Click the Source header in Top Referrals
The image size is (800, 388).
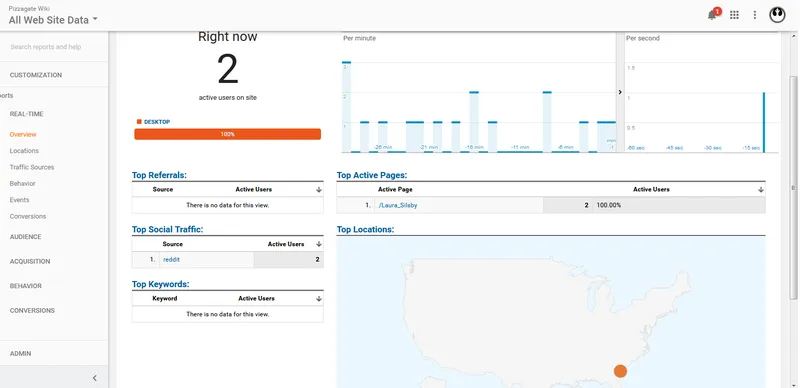click(x=163, y=189)
